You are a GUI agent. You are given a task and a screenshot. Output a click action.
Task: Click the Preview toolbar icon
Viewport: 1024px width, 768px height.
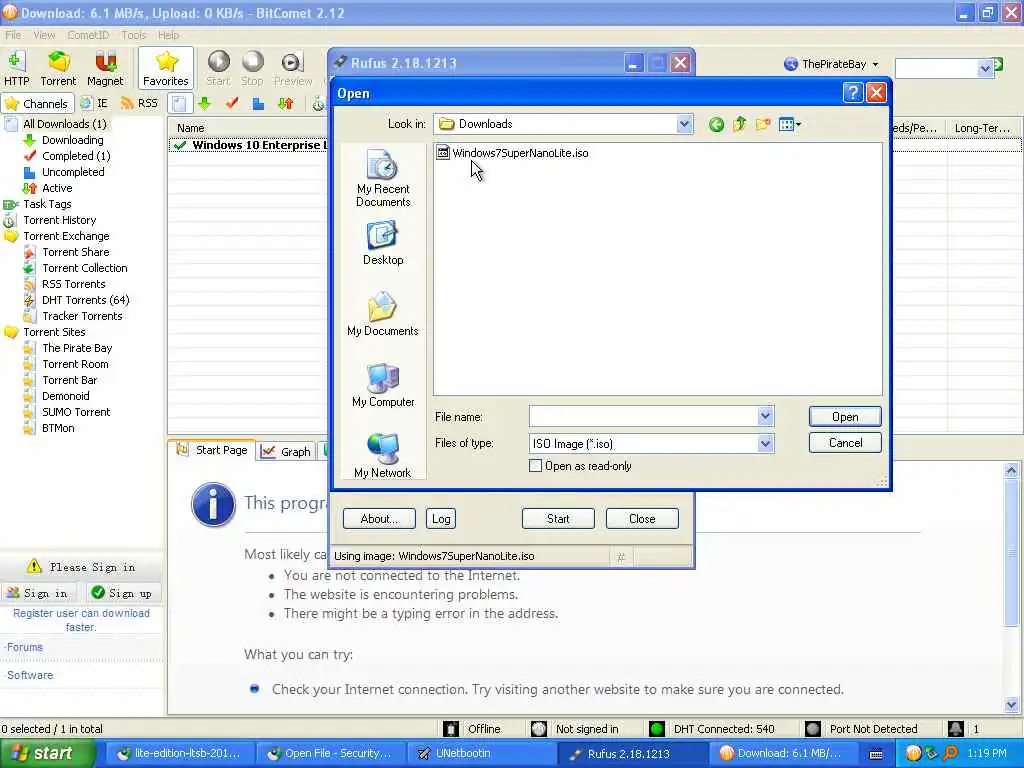[x=293, y=69]
